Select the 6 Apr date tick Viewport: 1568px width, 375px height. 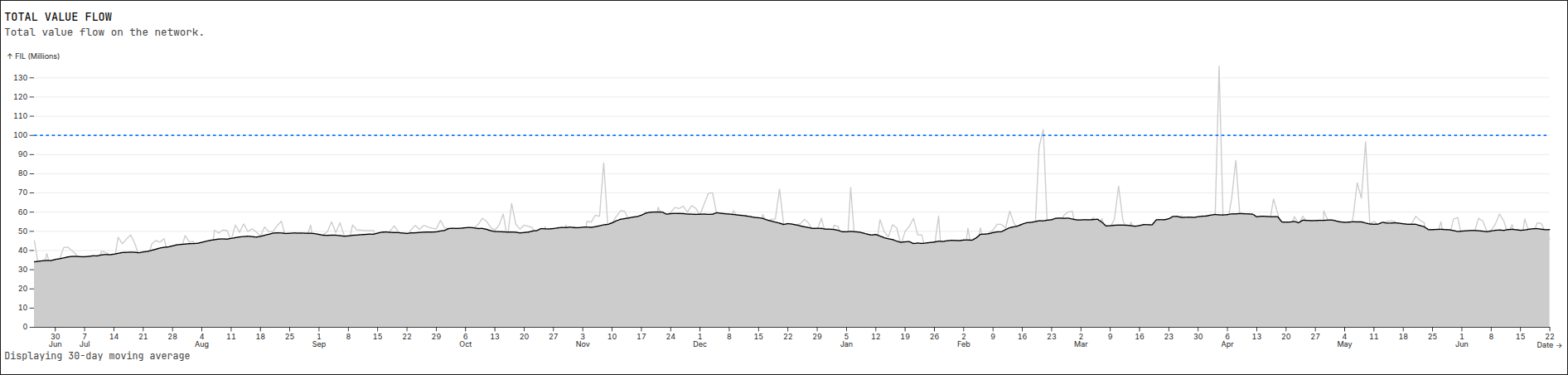[1227, 340]
